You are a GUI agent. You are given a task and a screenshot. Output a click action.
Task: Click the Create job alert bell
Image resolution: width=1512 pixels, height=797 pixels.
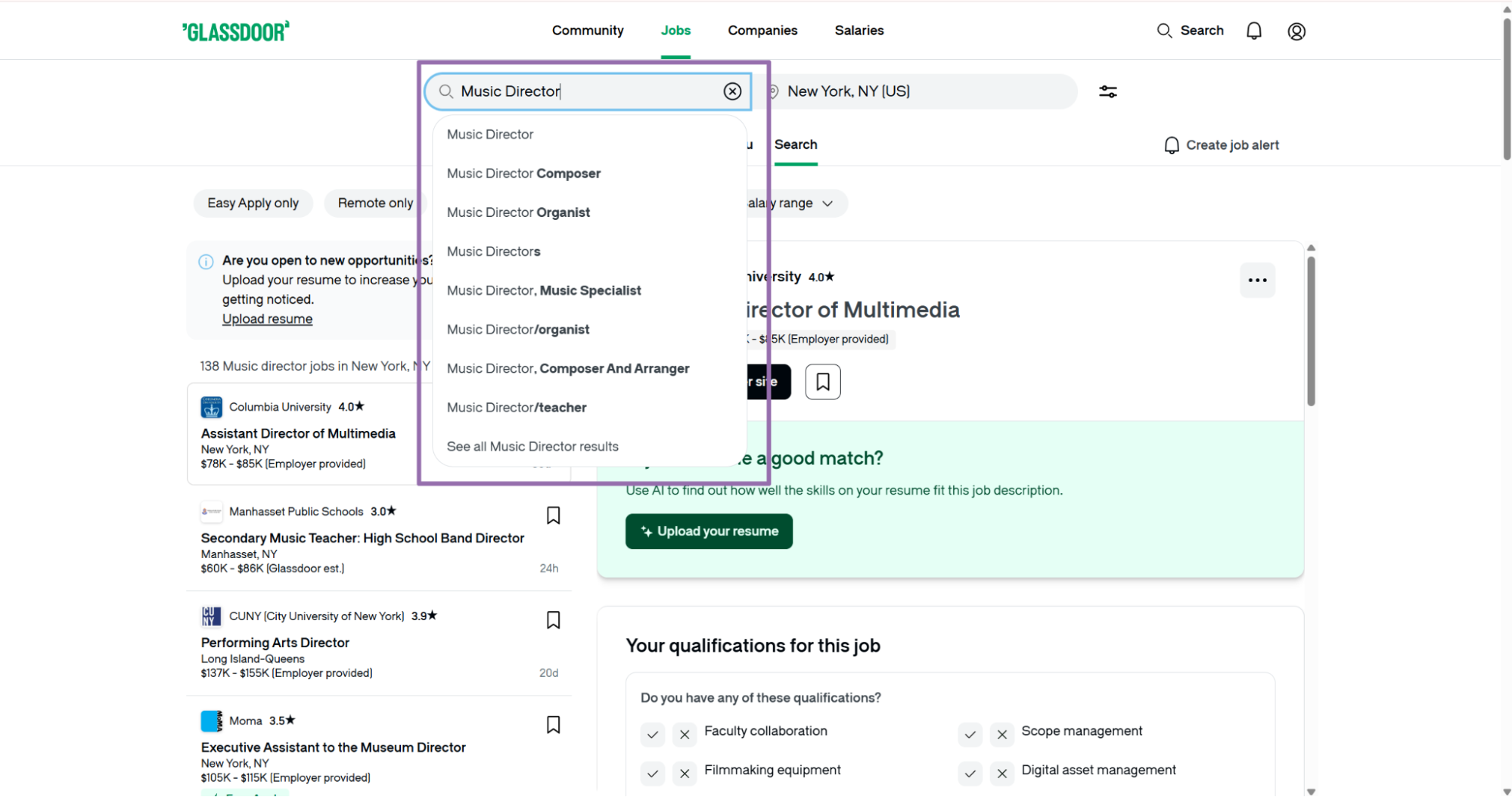click(x=1172, y=145)
